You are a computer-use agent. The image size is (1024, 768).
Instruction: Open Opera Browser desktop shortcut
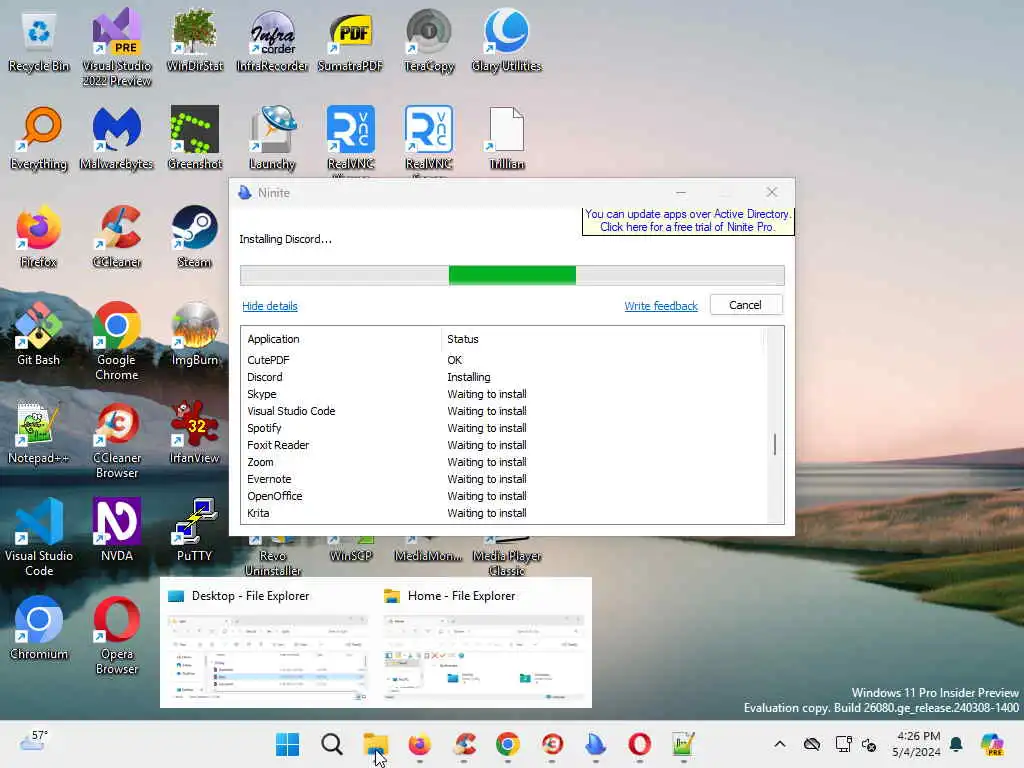click(x=117, y=636)
